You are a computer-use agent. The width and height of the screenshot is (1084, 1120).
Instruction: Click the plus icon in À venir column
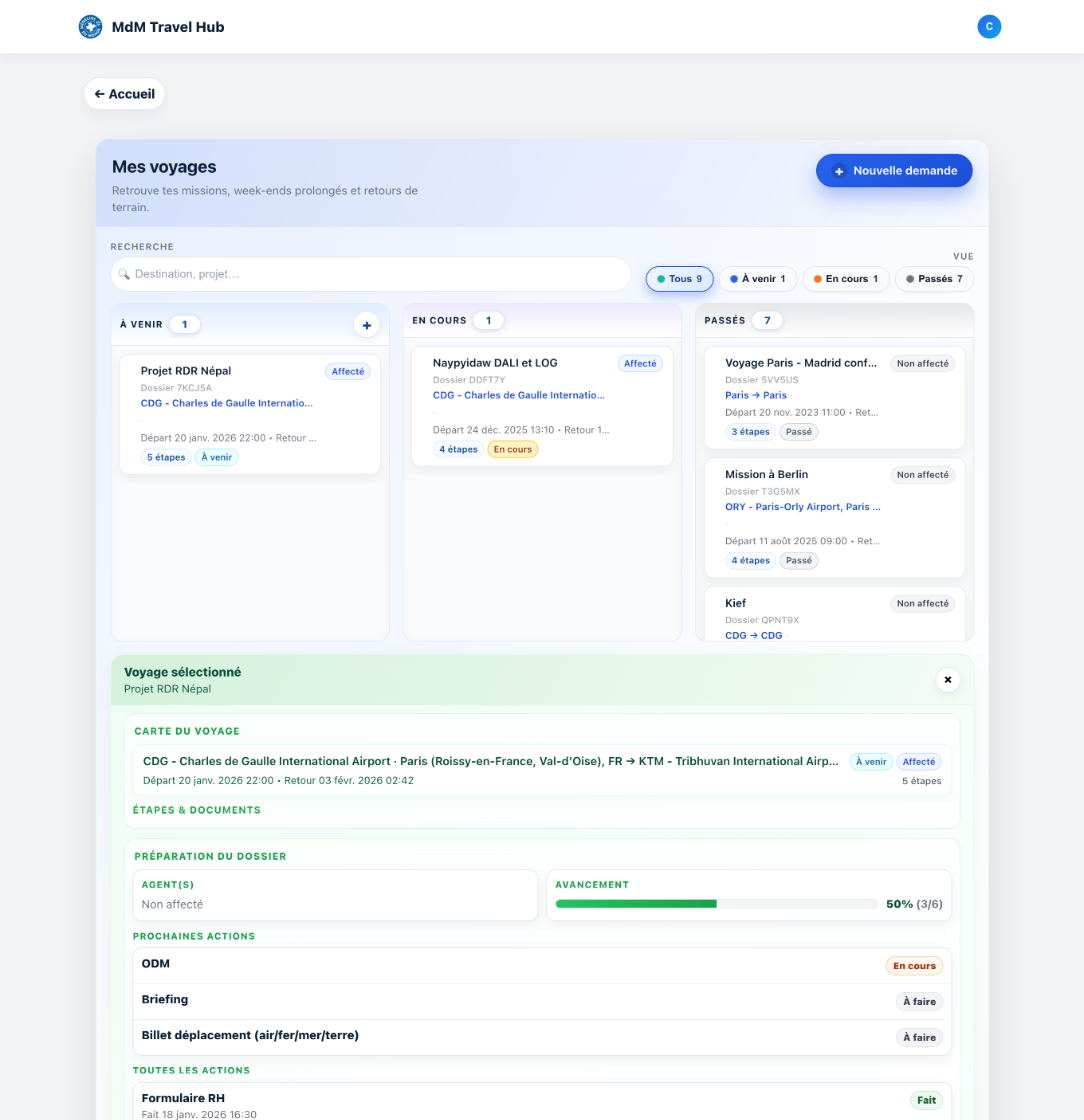[x=366, y=324]
